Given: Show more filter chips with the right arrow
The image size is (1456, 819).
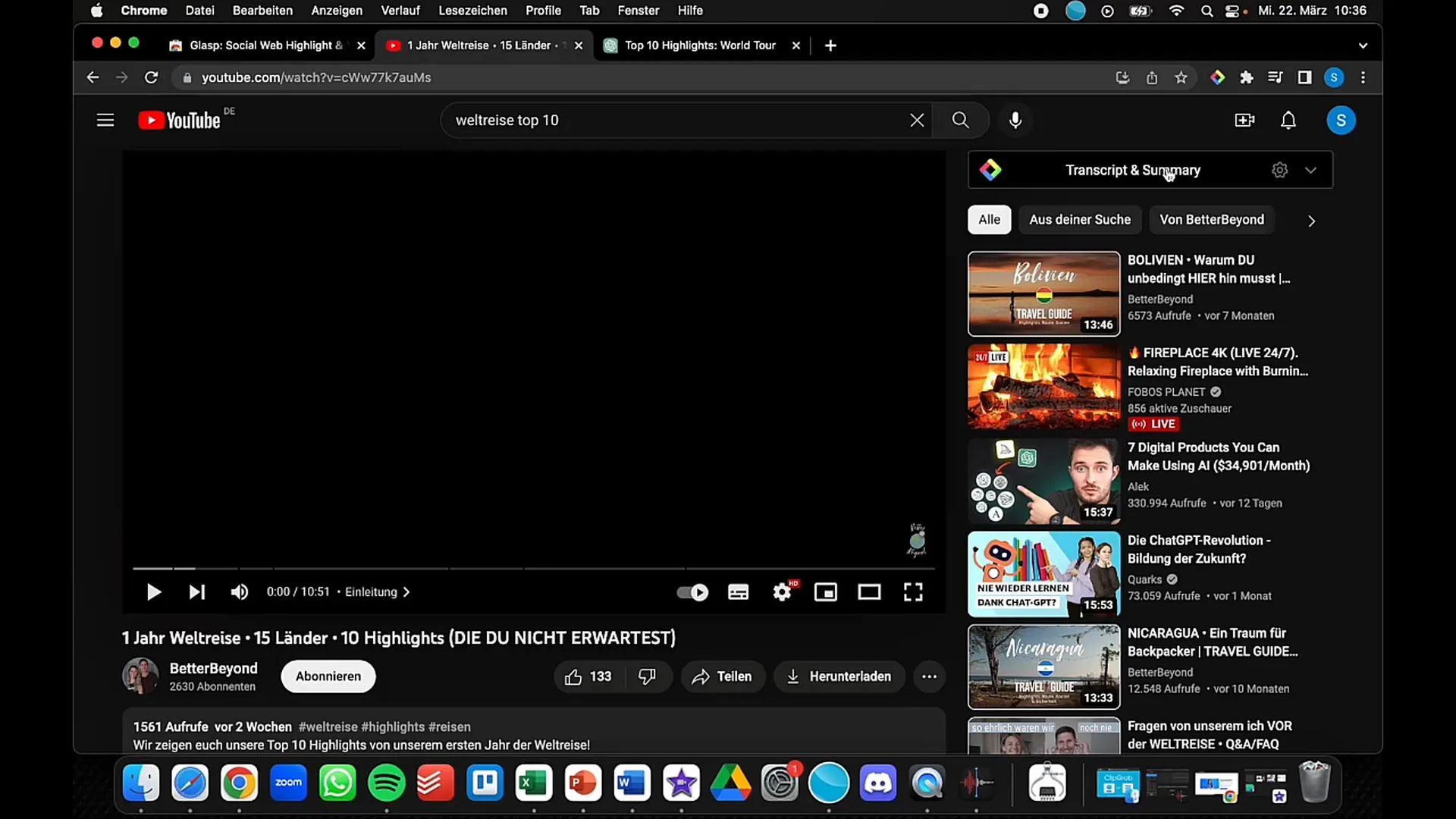Looking at the screenshot, I should pyautogui.click(x=1311, y=221).
